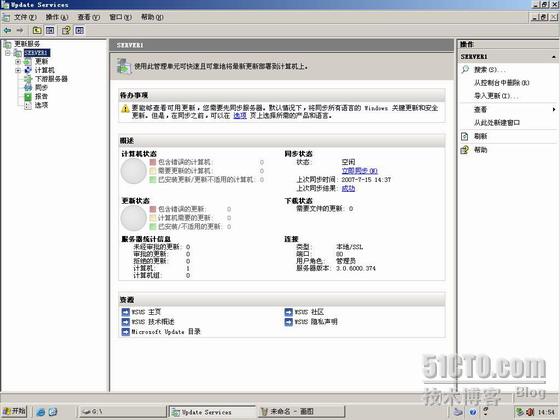Image resolution: width=560 pixels, height=420 pixels.
Task: Click the update status pie chart
Action: pyautogui.click(x=134, y=218)
